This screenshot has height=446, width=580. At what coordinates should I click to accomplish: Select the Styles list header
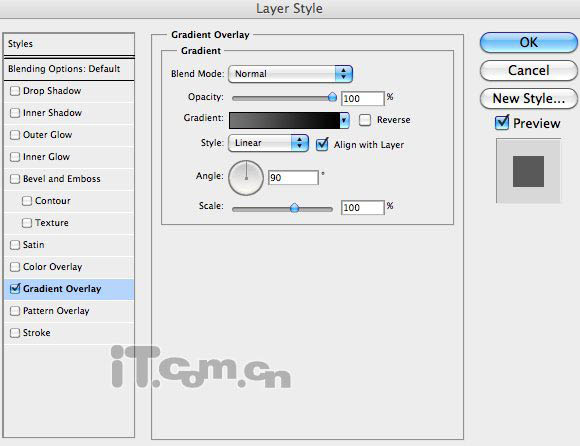[69, 44]
